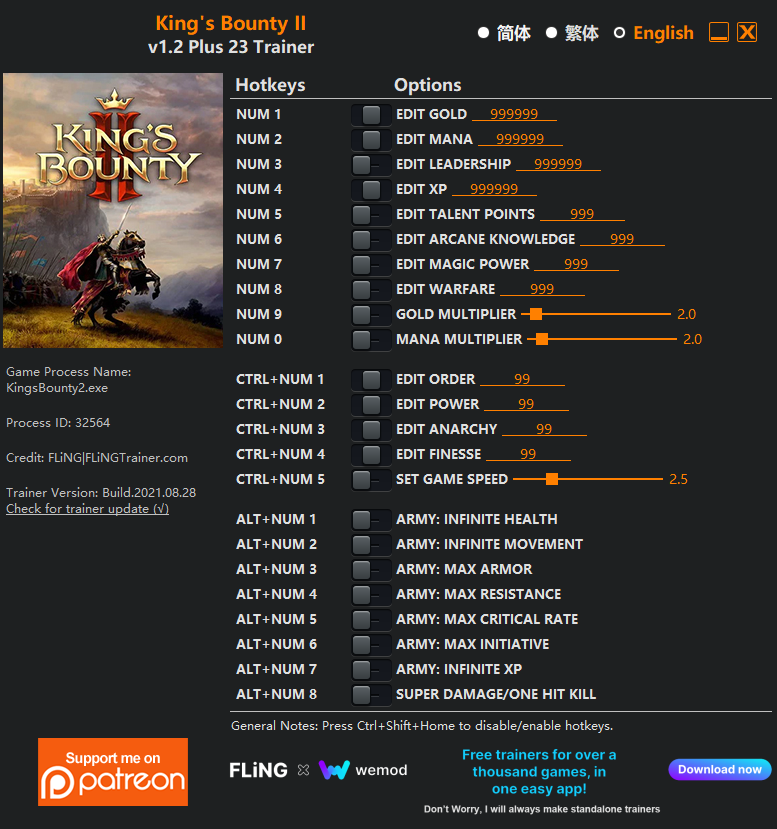Viewport: 777px width, 829px height.
Task: Click the Edit Order value field
Action: [x=522, y=379]
